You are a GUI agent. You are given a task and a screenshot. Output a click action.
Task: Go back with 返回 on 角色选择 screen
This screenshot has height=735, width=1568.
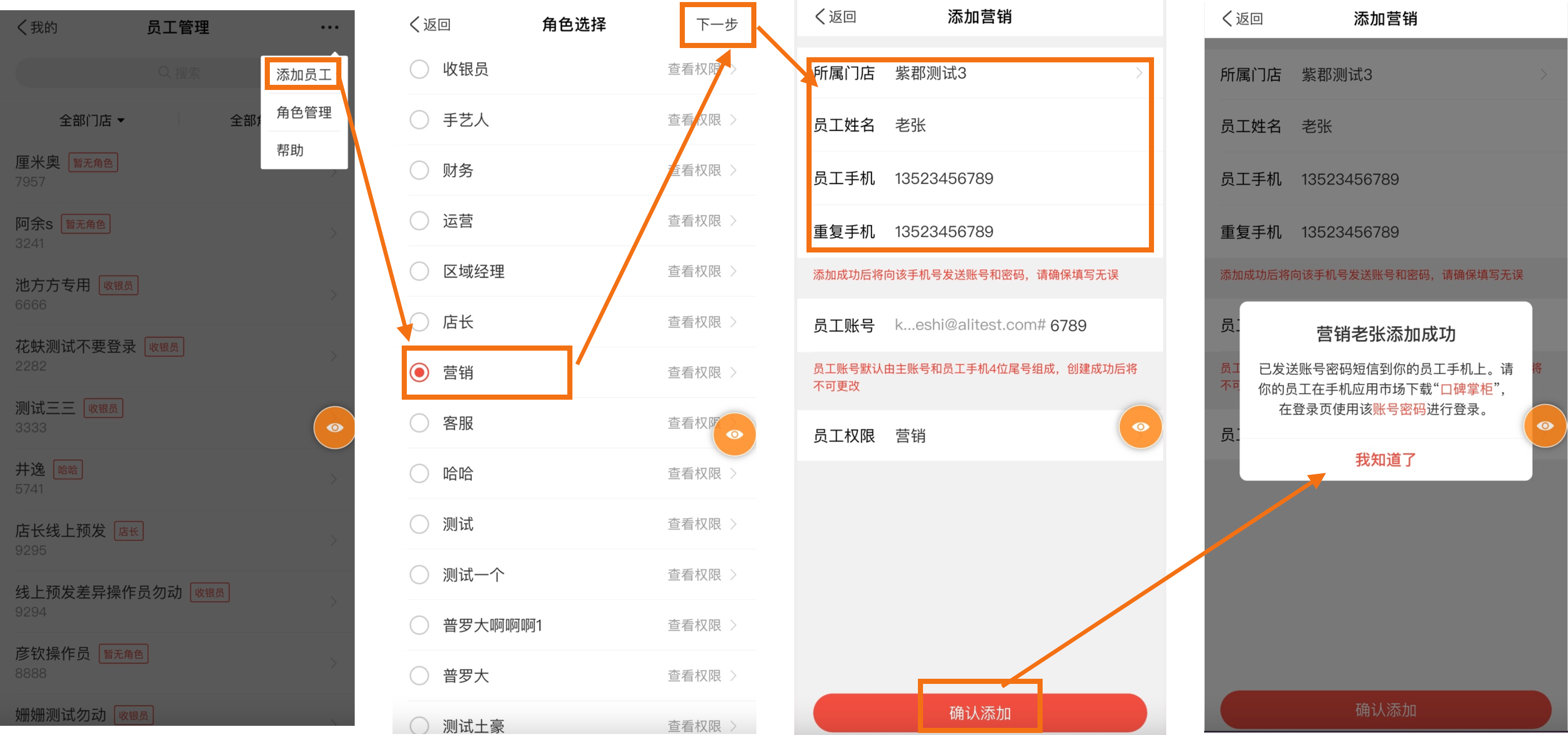(430, 25)
